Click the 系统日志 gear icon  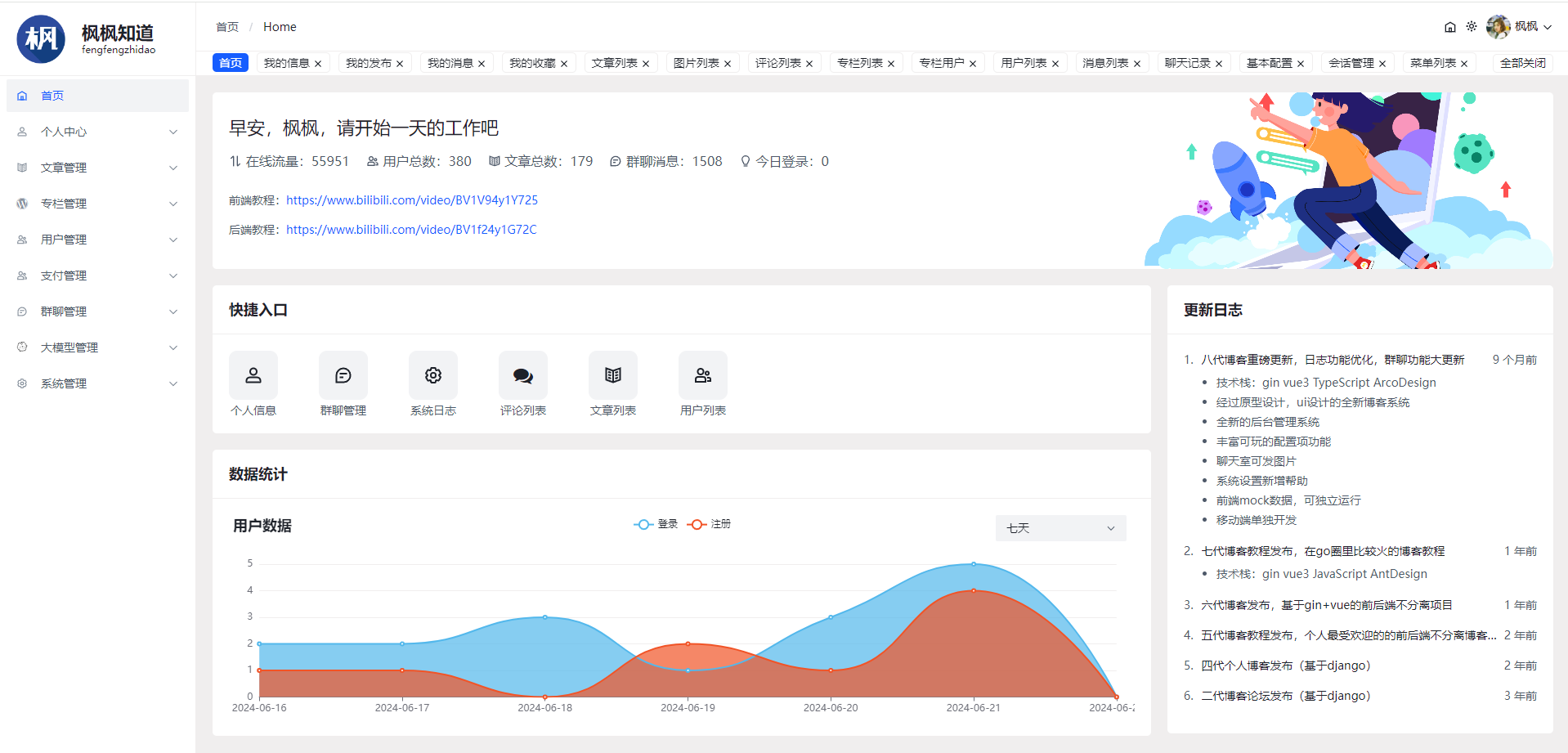[x=433, y=375]
